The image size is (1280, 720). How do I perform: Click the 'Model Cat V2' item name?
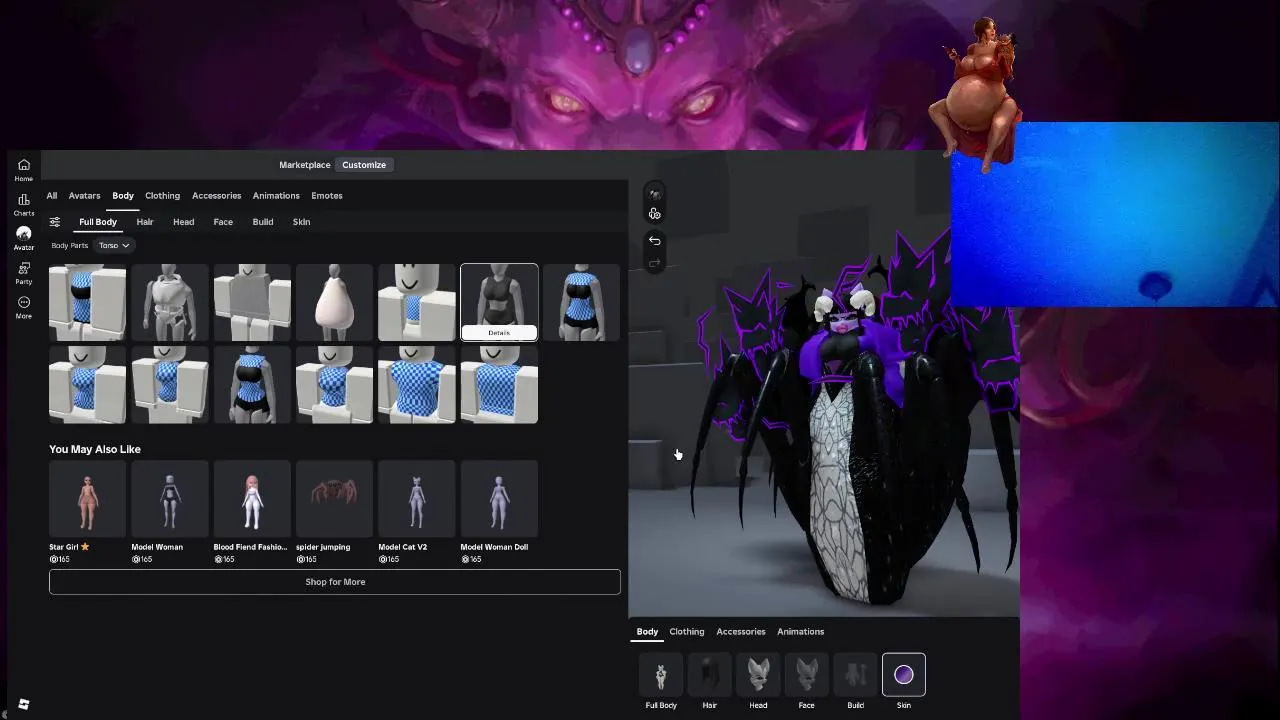pyautogui.click(x=403, y=547)
